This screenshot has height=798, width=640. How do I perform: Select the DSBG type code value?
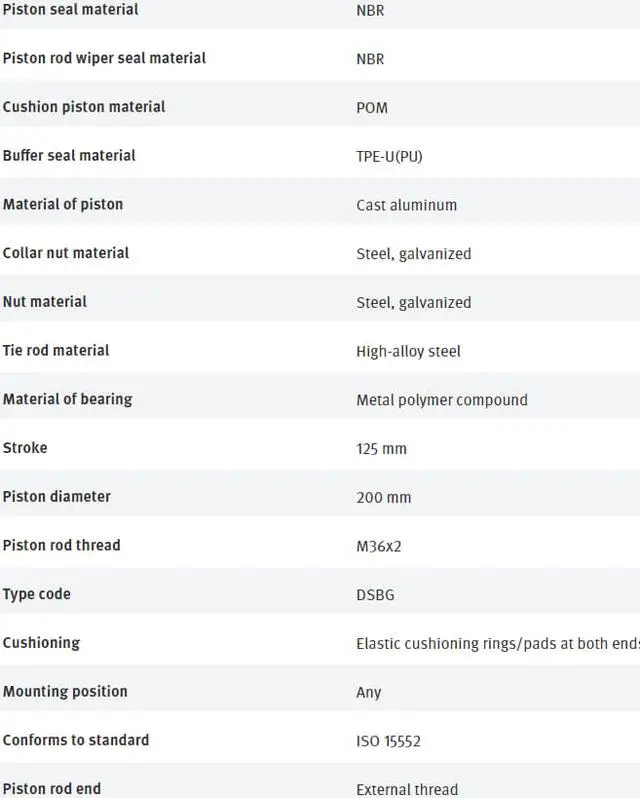pyautogui.click(x=375, y=595)
